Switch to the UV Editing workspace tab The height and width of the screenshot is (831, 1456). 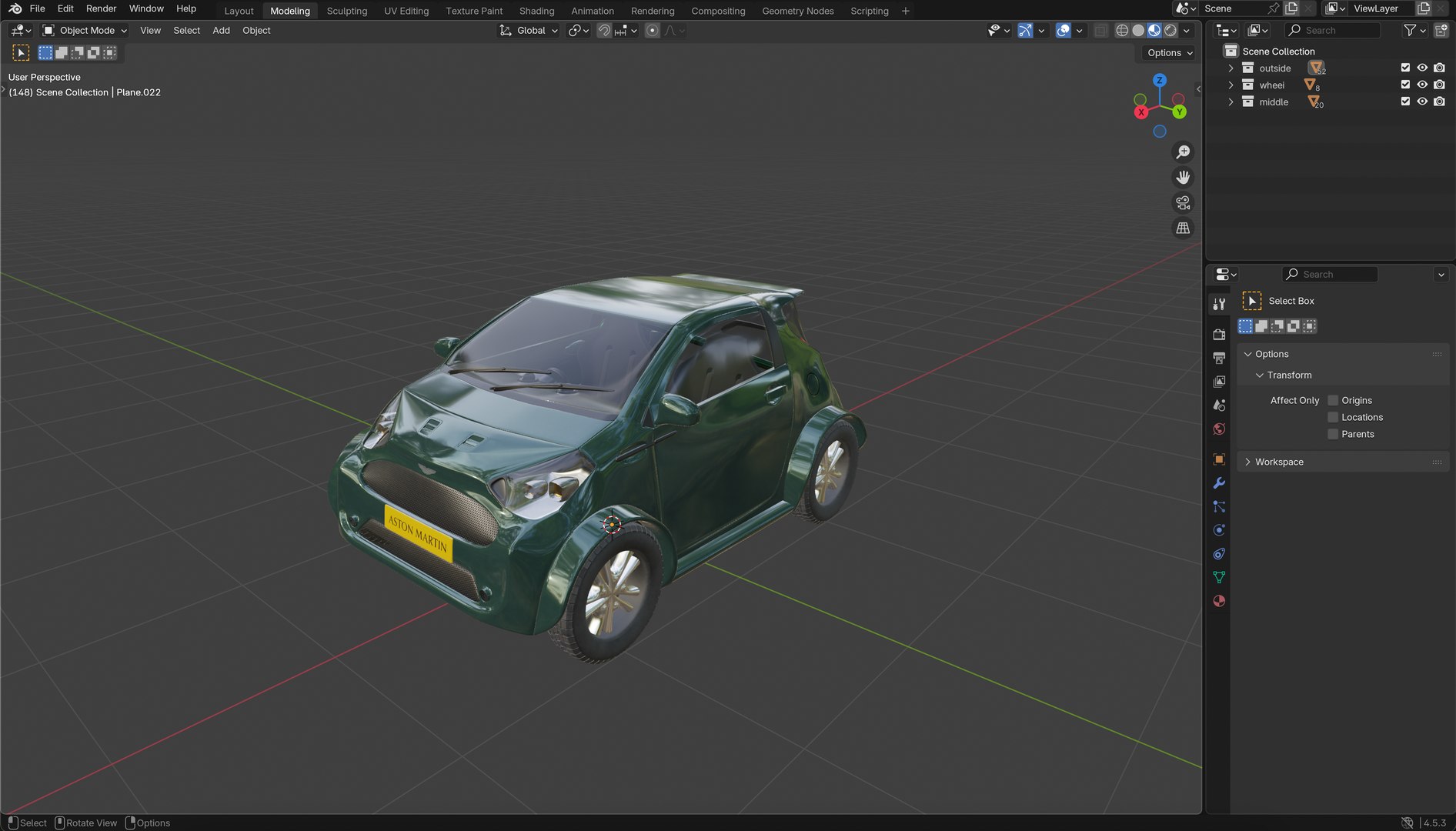[406, 11]
